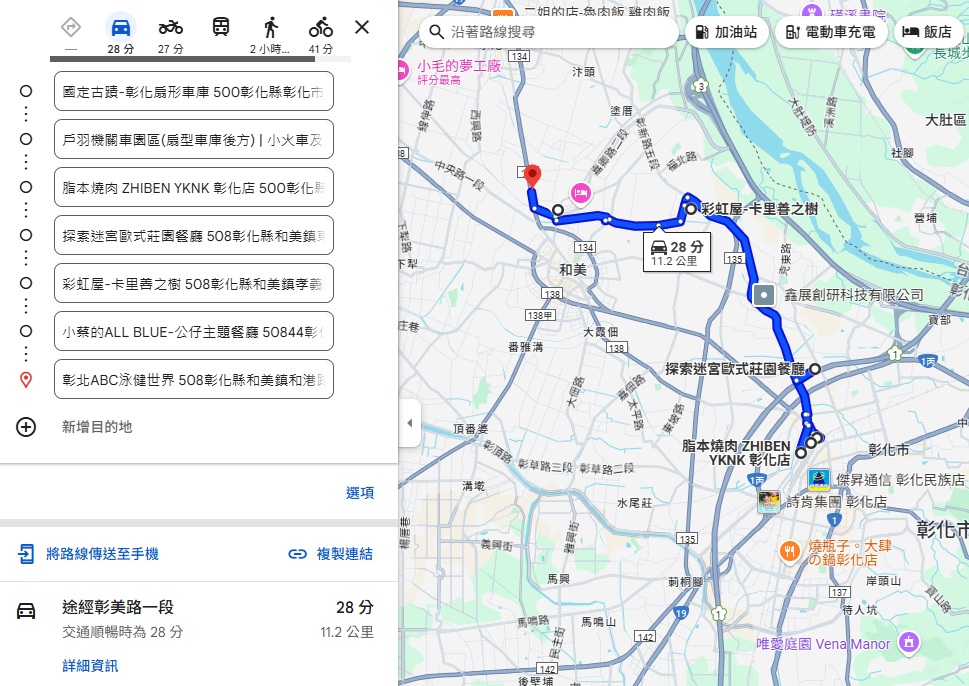Click the 詩肯集團 彰化店 marker
The height and width of the screenshot is (686, 969).
[769, 501]
